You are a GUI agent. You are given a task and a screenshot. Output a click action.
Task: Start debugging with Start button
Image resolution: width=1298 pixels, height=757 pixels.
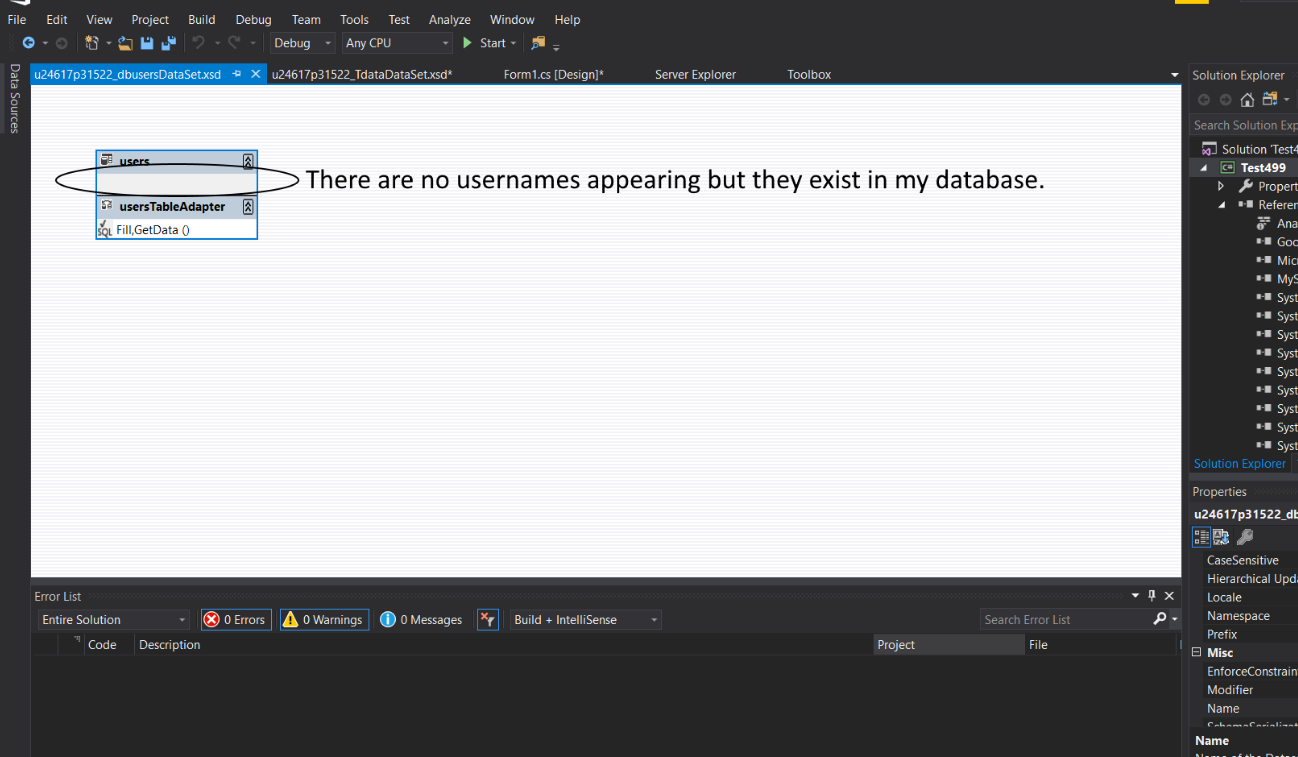(x=484, y=43)
